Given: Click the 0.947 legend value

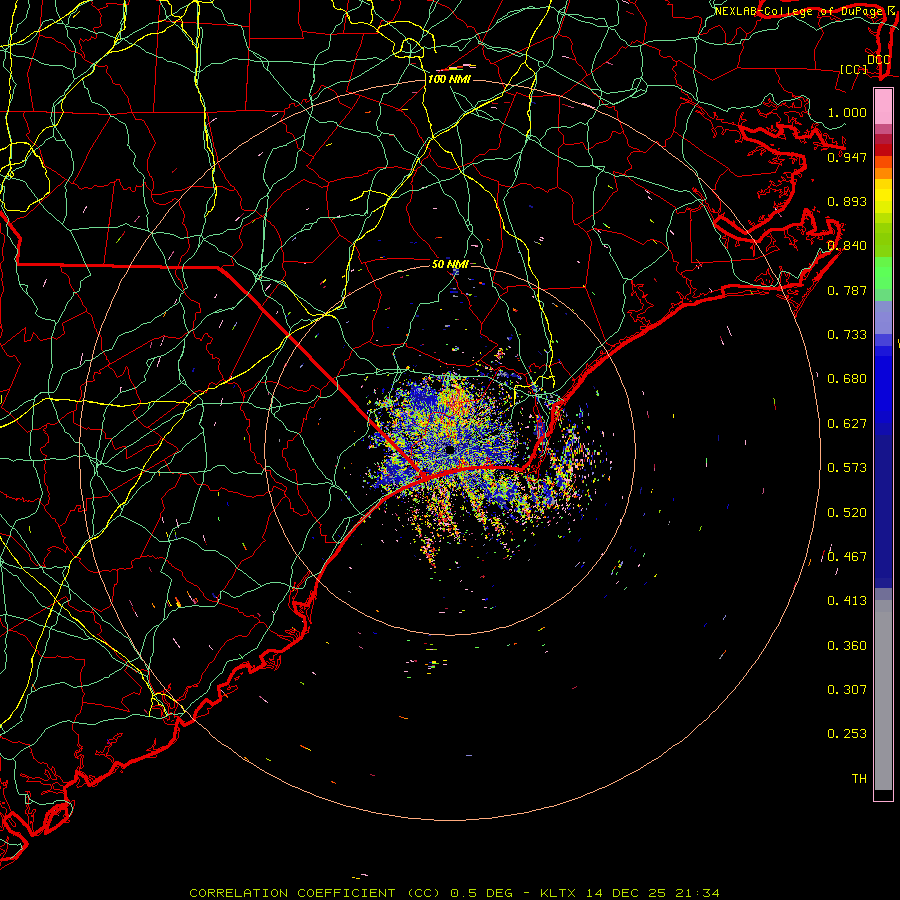Looking at the screenshot, I should (847, 157).
